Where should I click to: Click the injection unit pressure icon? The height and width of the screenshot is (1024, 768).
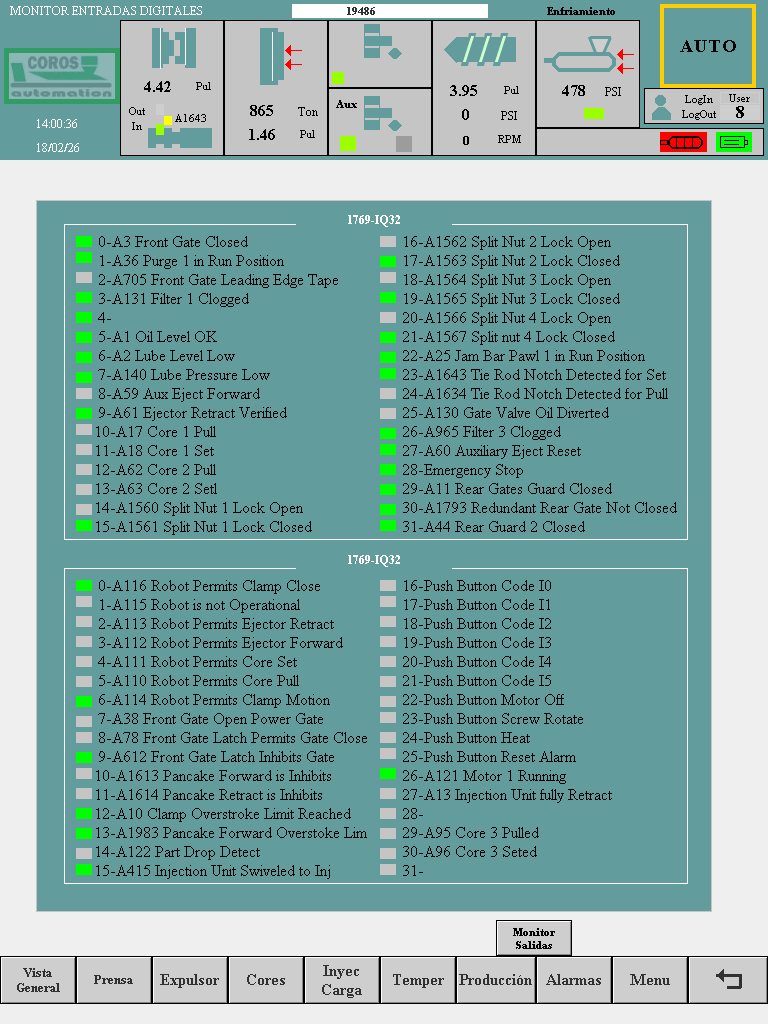(588, 62)
